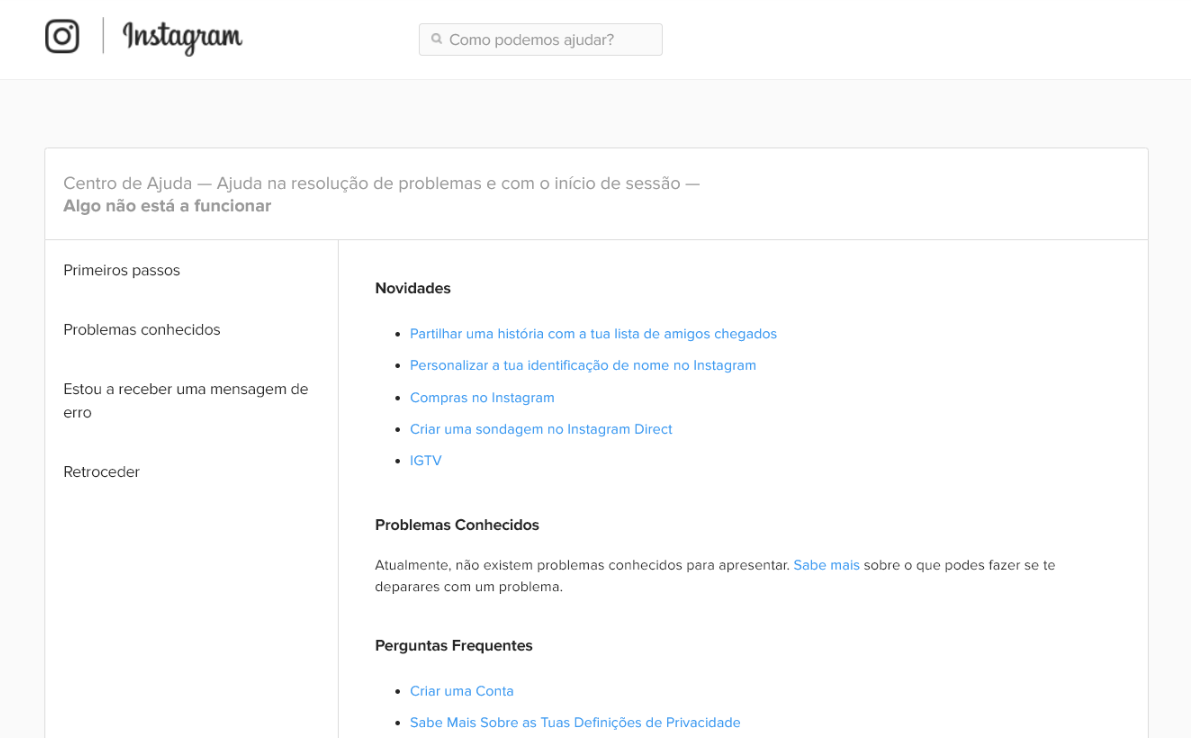Image resolution: width=1191 pixels, height=738 pixels.
Task: Click the magnifier icon in search box
Action: coord(437,39)
